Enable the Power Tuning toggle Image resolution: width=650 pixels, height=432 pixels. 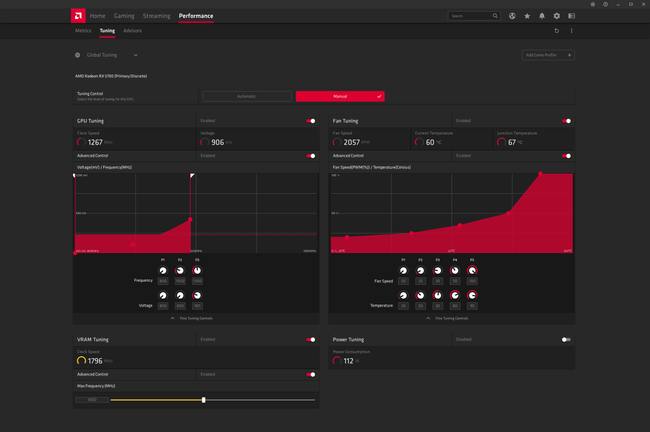pyautogui.click(x=566, y=340)
